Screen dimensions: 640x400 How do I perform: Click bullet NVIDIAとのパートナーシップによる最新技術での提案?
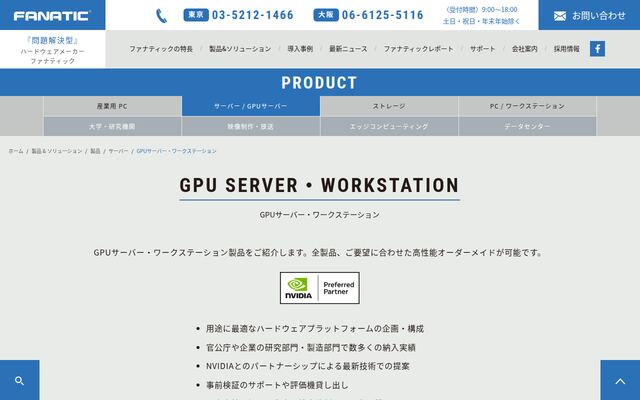pyautogui.click(x=308, y=366)
